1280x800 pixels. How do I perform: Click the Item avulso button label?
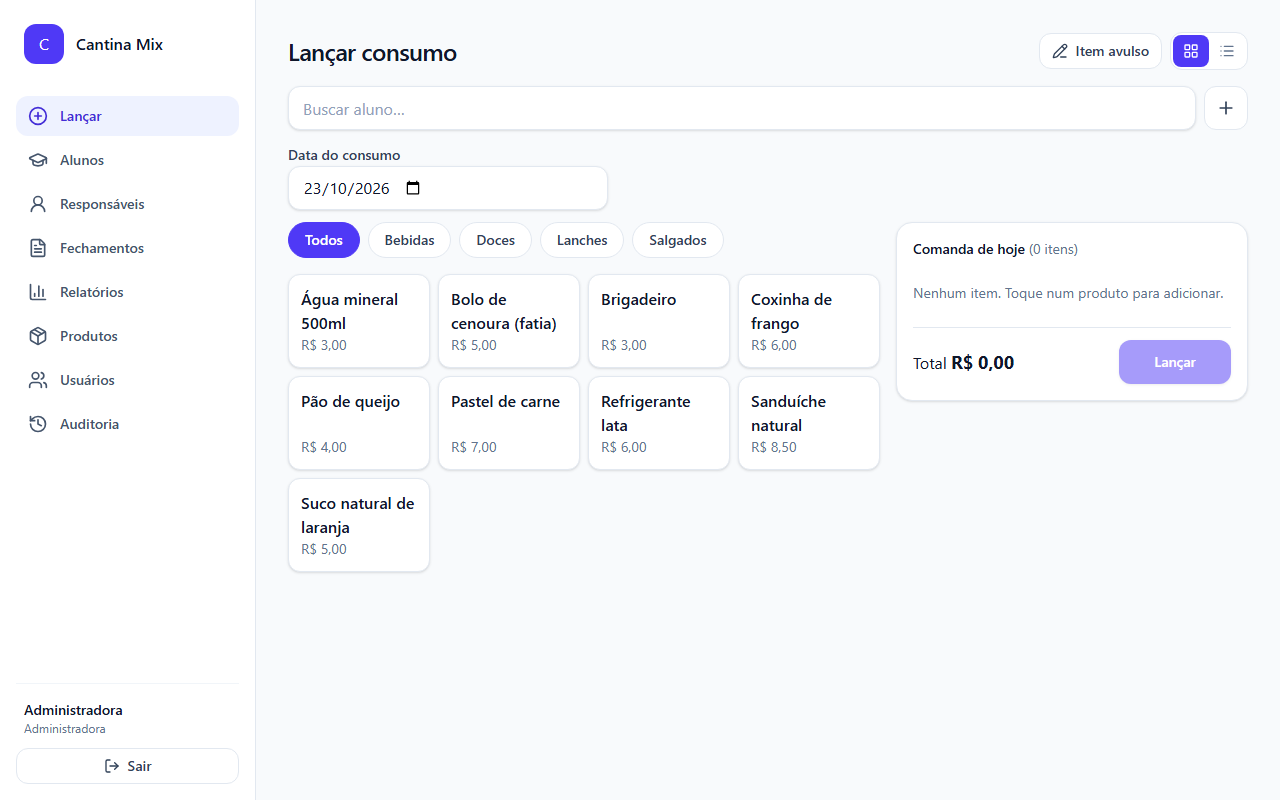pyautogui.click(x=1112, y=51)
